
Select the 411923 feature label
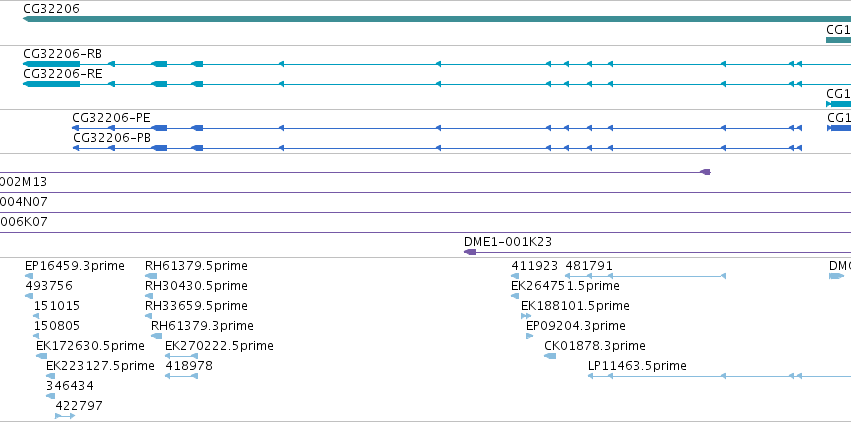click(535, 266)
